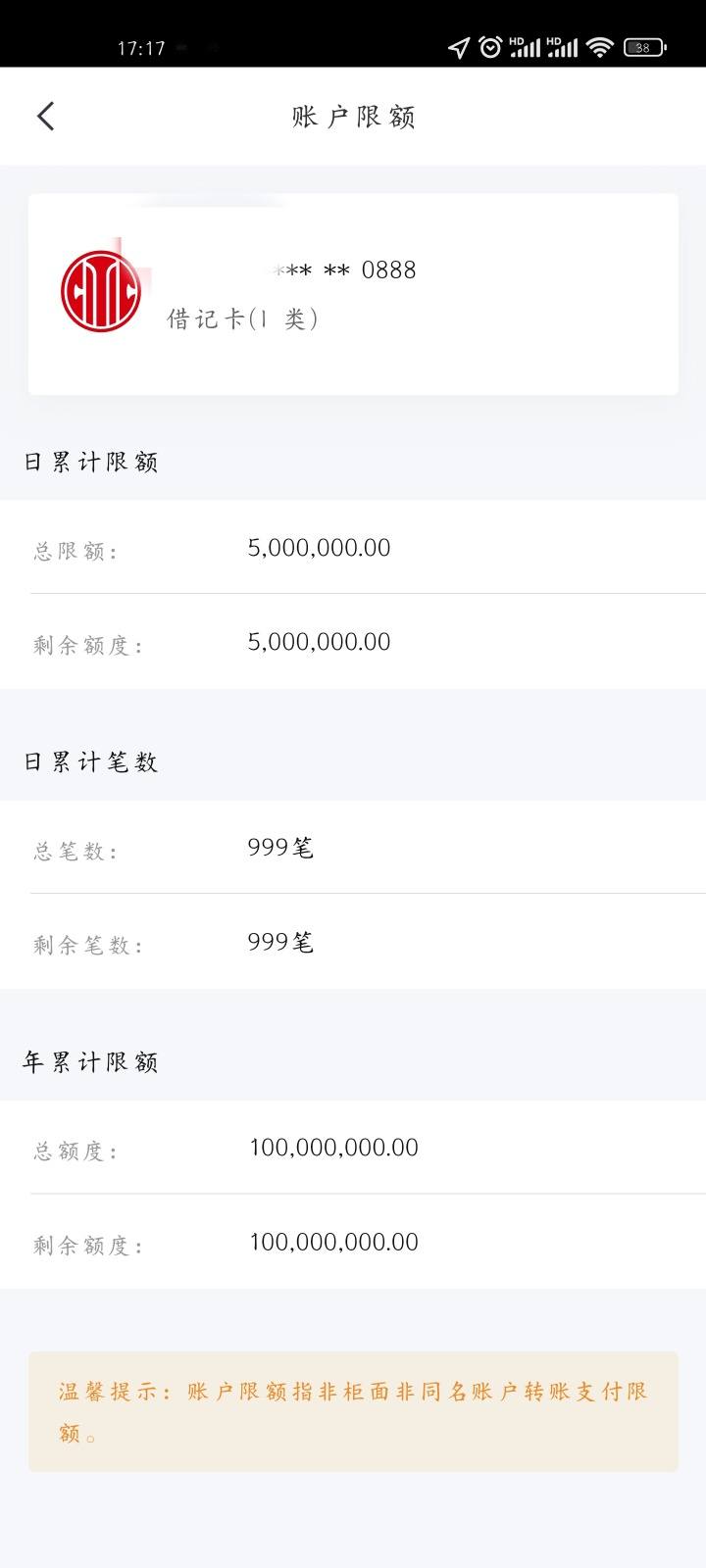Tap the 温馨提示 notice banner
706x1568 pixels.
coord(353,1412)
